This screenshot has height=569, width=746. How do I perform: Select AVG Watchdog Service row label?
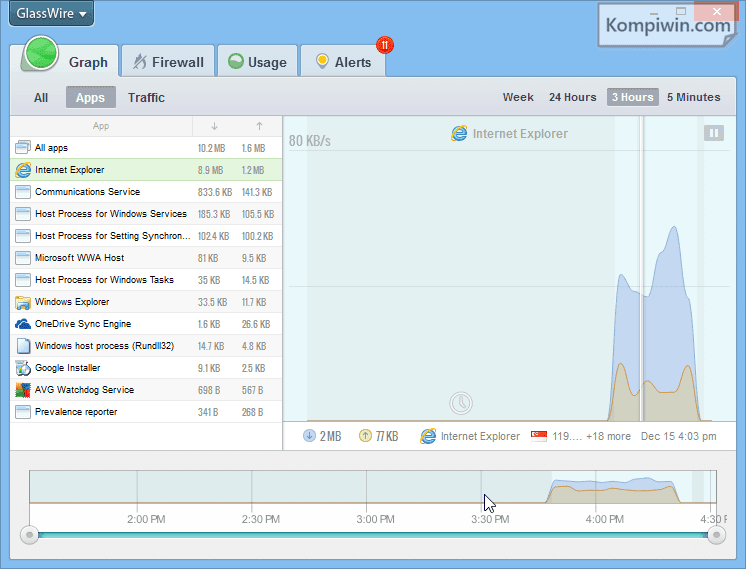tap(84, 390)
